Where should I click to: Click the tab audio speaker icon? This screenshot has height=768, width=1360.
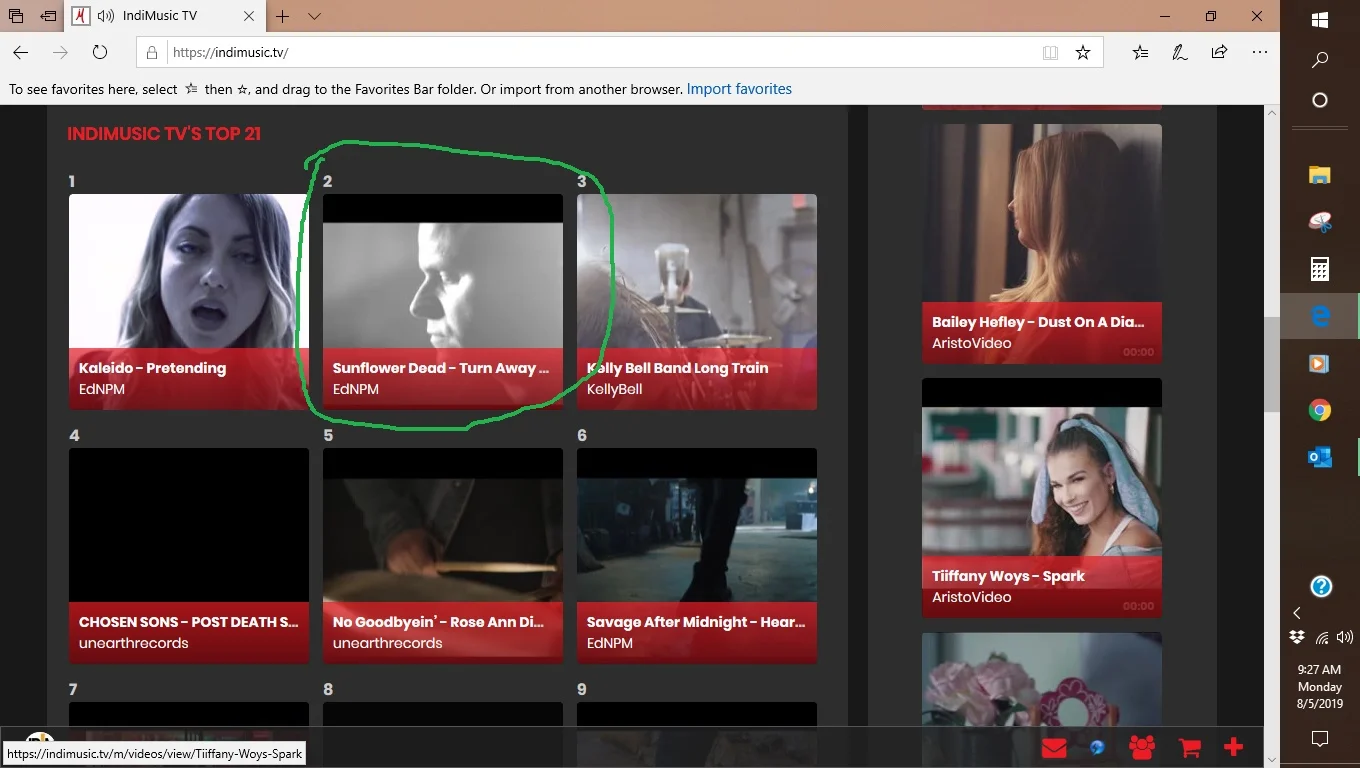click(106, 16)
